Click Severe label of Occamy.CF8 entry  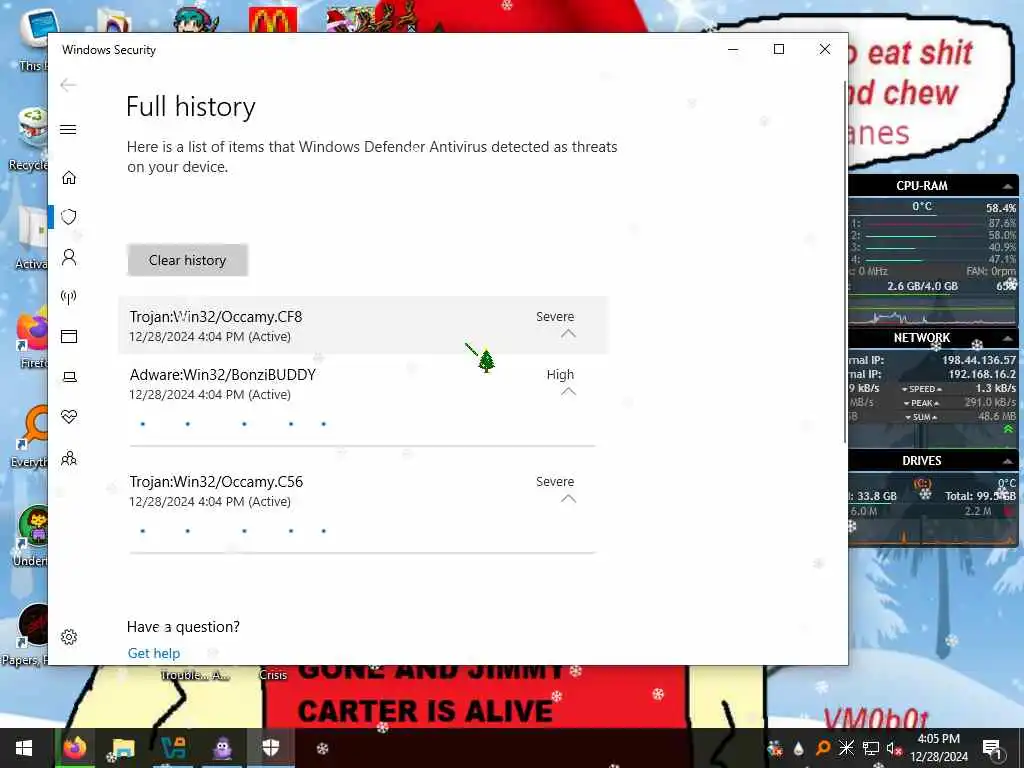click(x=555, y=316)
